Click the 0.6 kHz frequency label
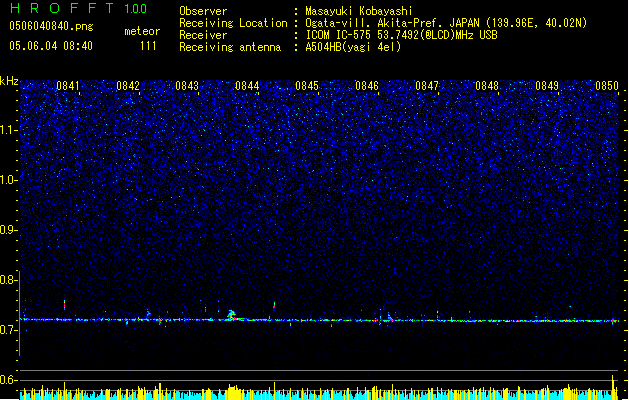The image size is (629, 400). click(x=8, y=380)
